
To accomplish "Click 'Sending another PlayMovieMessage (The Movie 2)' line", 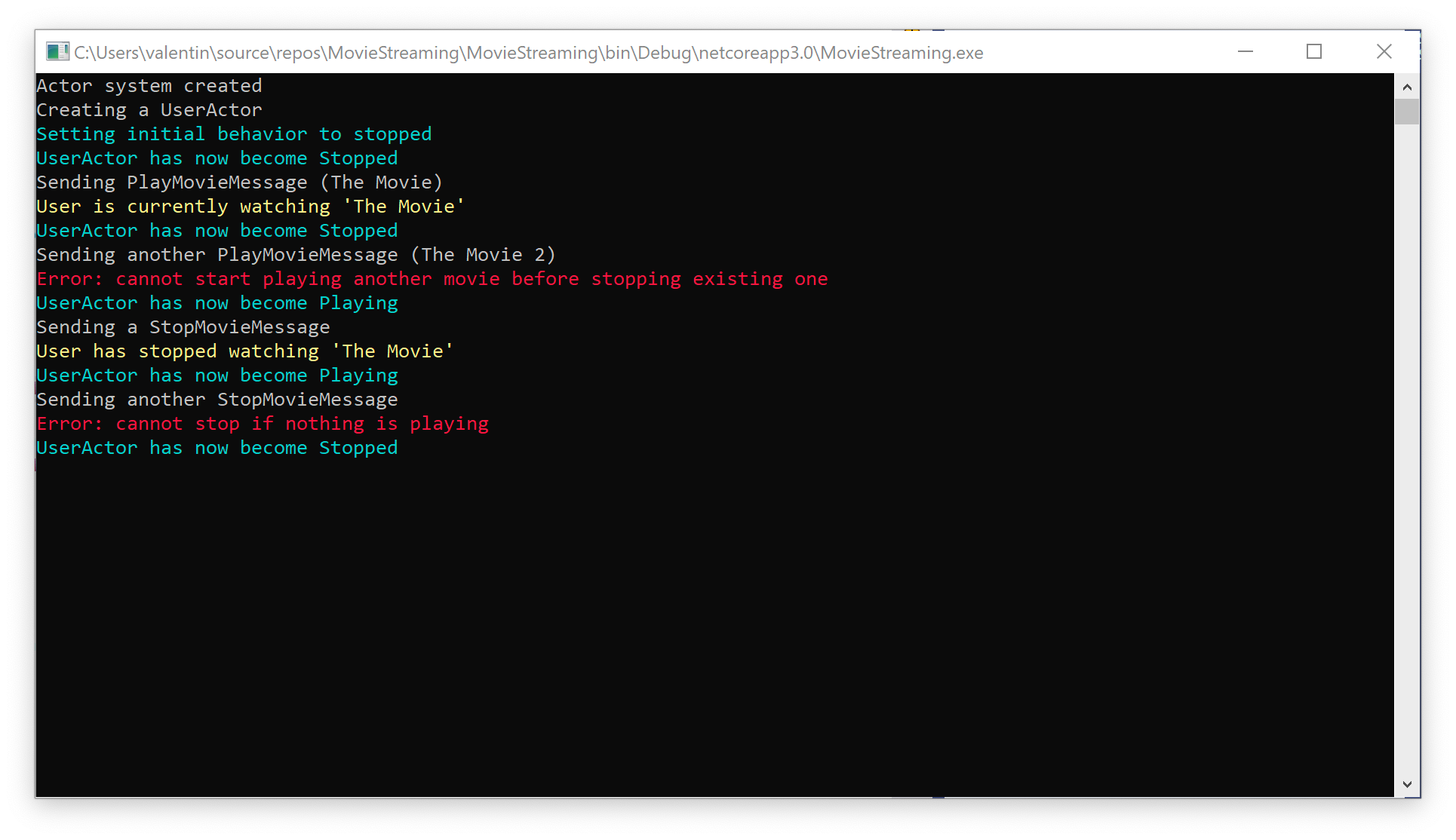I will point(296,255).
